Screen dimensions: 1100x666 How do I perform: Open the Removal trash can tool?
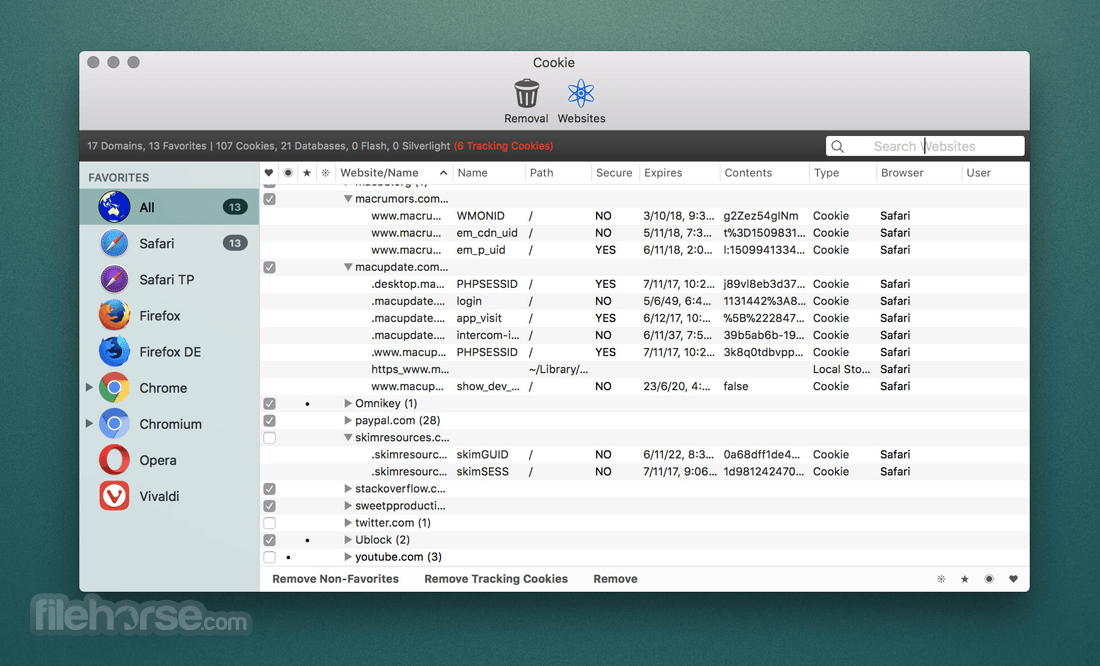(526, 93)
